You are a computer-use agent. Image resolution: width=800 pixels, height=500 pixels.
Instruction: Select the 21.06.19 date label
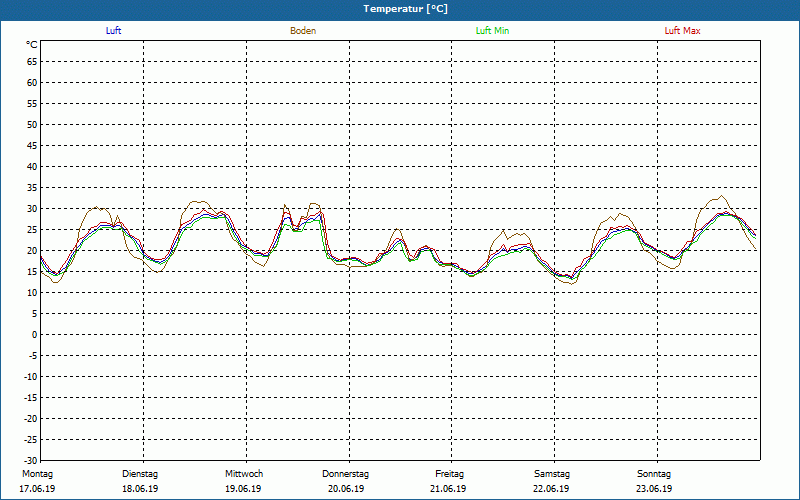[448, 489]
